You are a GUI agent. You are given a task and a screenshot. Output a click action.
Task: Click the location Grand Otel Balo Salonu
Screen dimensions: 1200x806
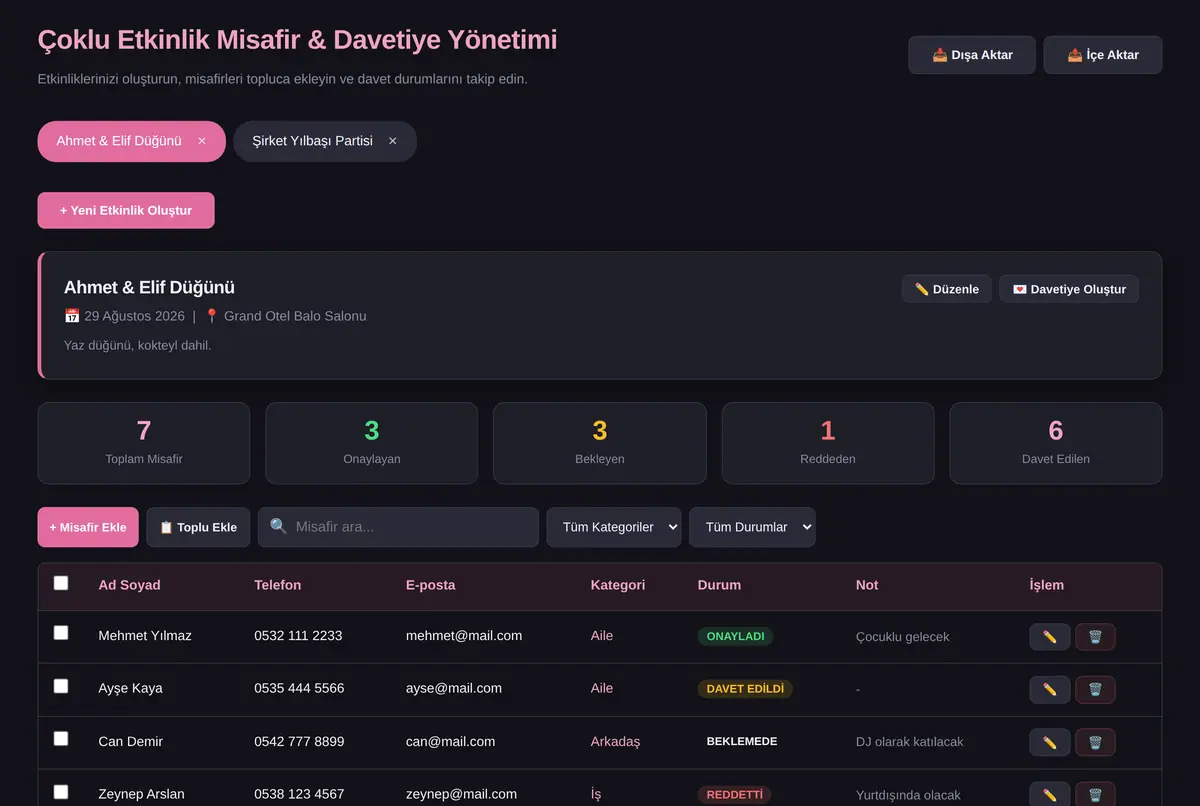point(295,316)
